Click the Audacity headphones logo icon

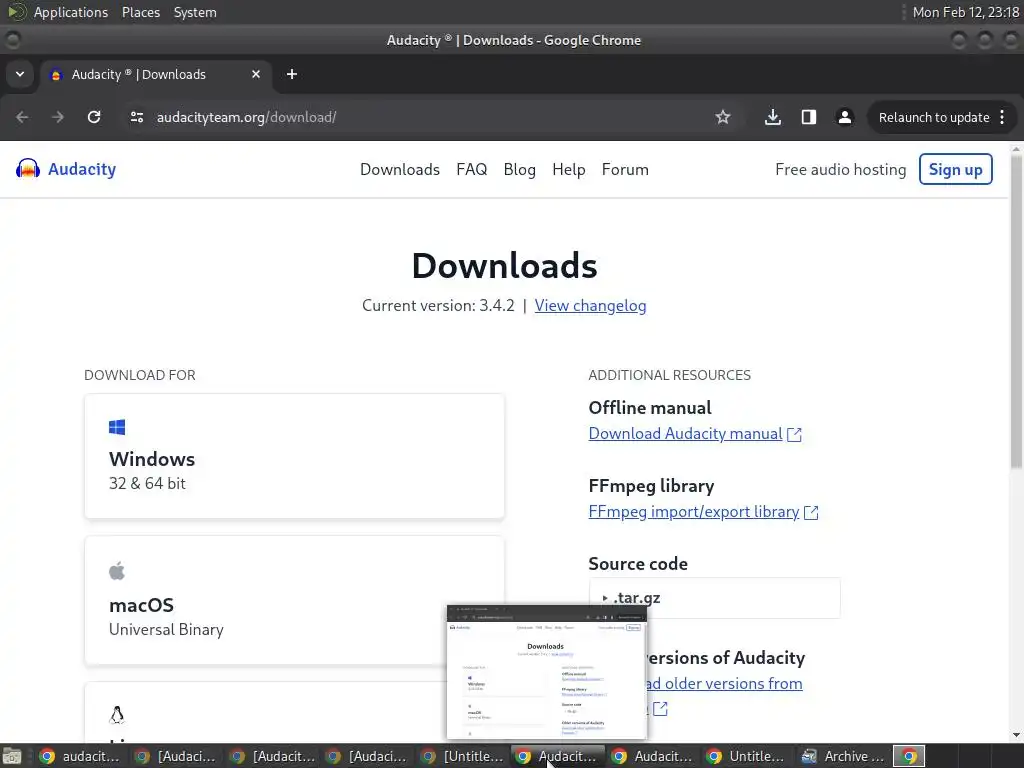[27, 169]
